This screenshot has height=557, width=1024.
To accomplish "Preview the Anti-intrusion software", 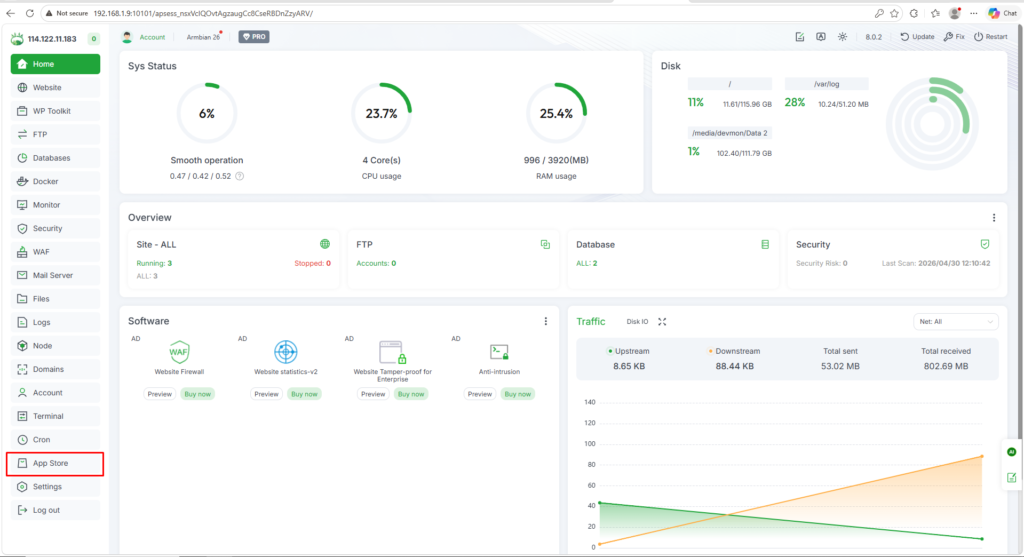I will click(480, 394).
